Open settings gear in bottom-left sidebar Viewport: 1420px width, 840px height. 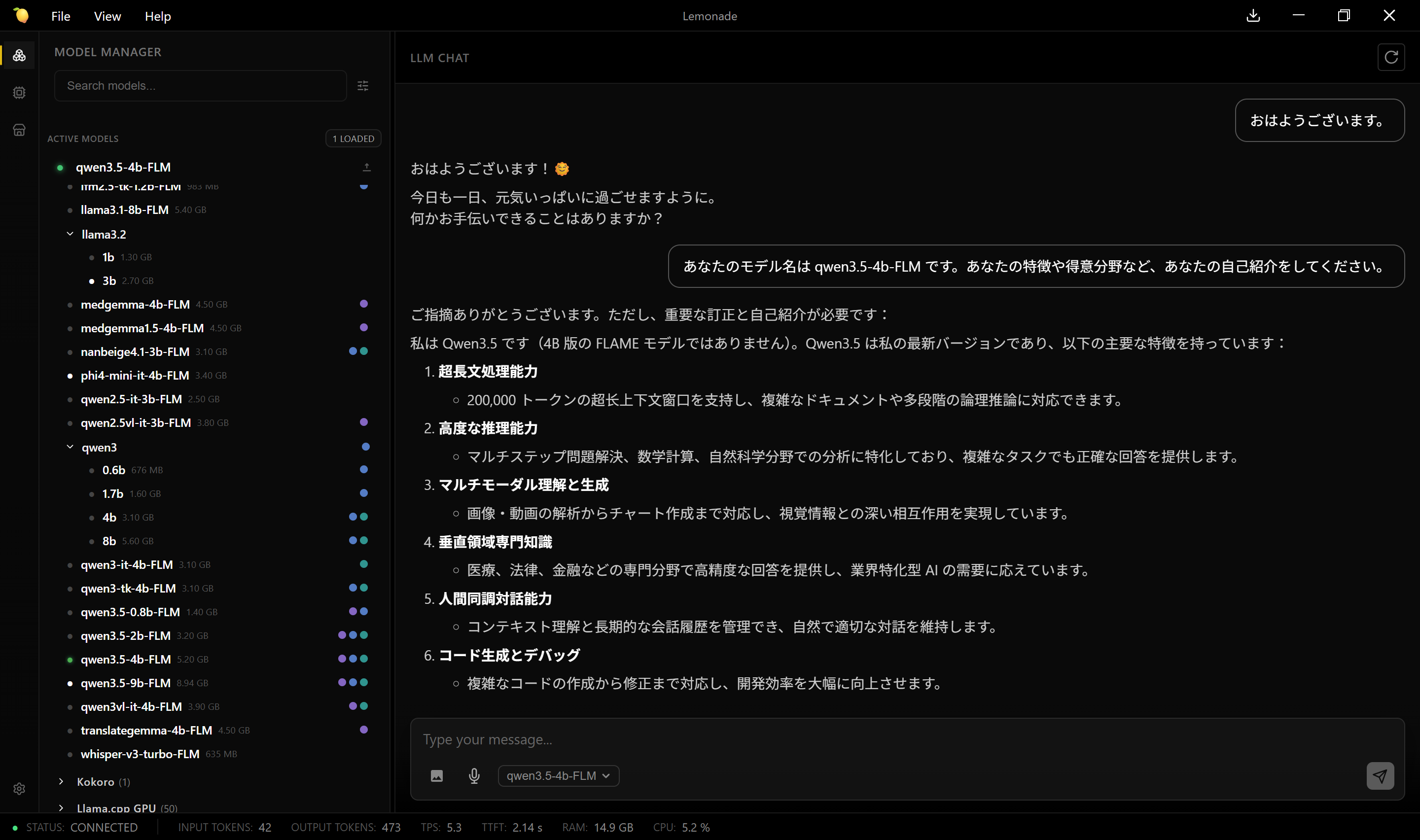tap(19, 789)
